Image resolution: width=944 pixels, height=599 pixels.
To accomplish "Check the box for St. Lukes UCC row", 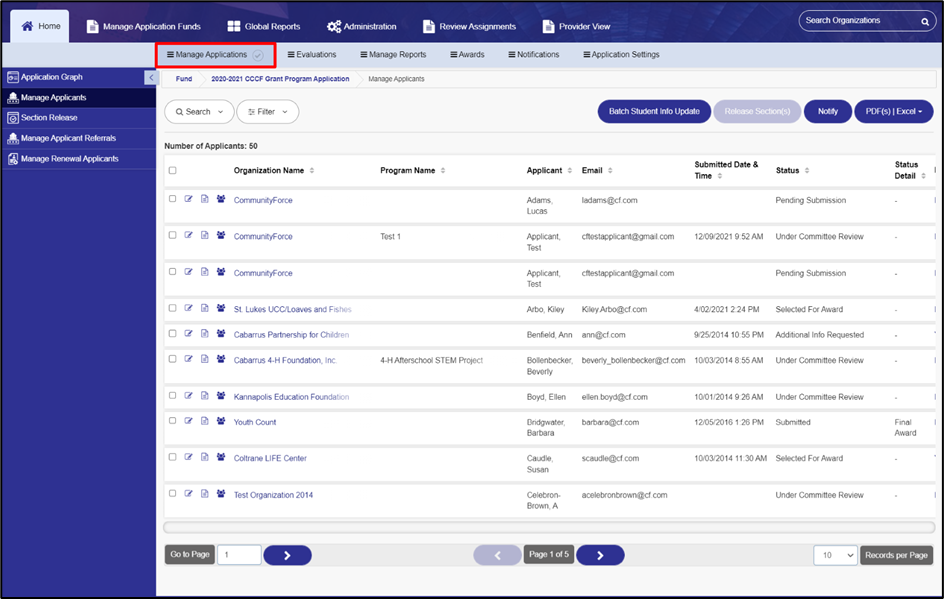I will pyautogui.click(x=173, y=308).
